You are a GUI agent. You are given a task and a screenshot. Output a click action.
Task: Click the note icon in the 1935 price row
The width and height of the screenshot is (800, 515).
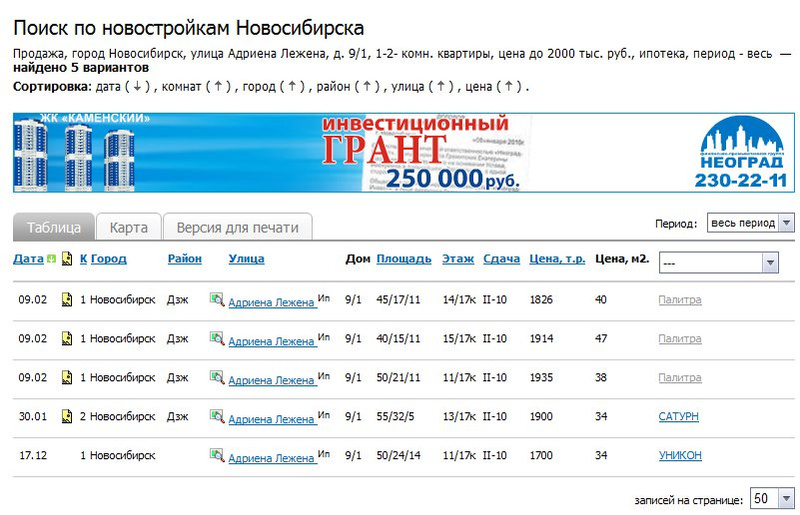(x=66, y=378)
